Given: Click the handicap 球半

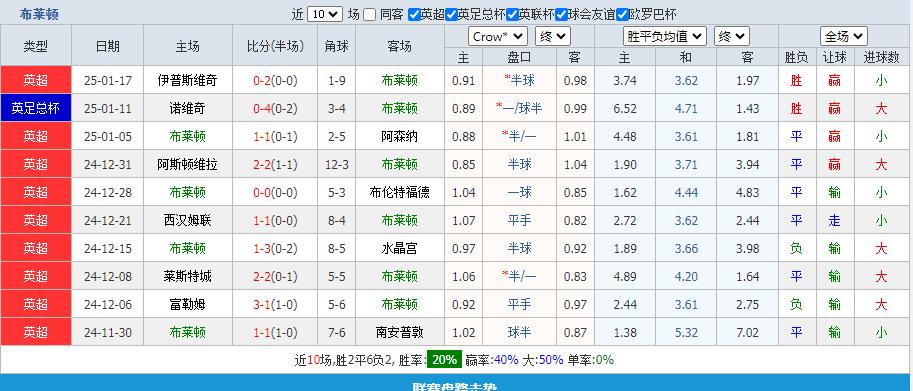Looking at the screenshot, I should [x=519, y=332].
